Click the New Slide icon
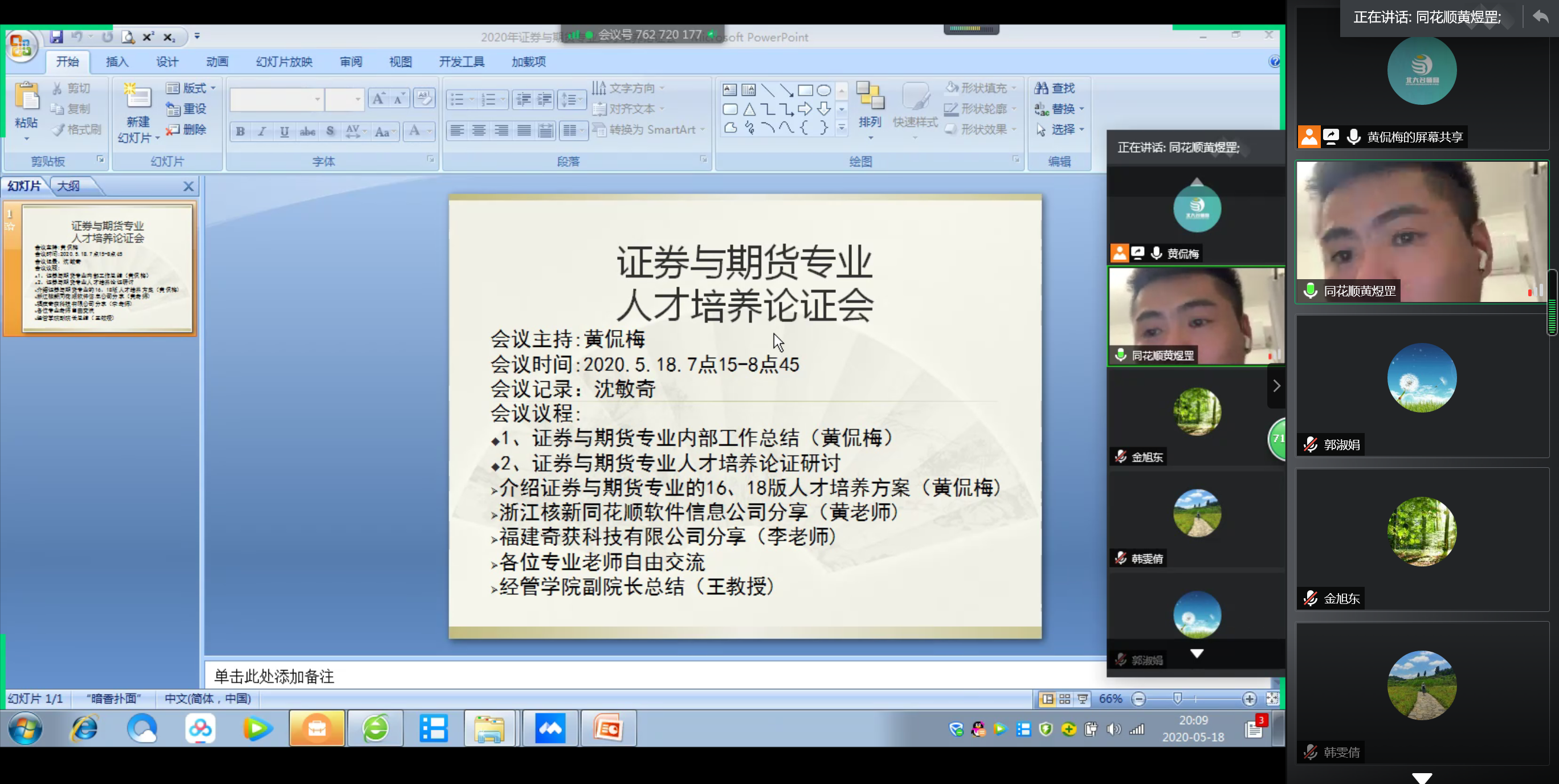The width and height of the screenshot is (1559, 784). pos(137,97)
